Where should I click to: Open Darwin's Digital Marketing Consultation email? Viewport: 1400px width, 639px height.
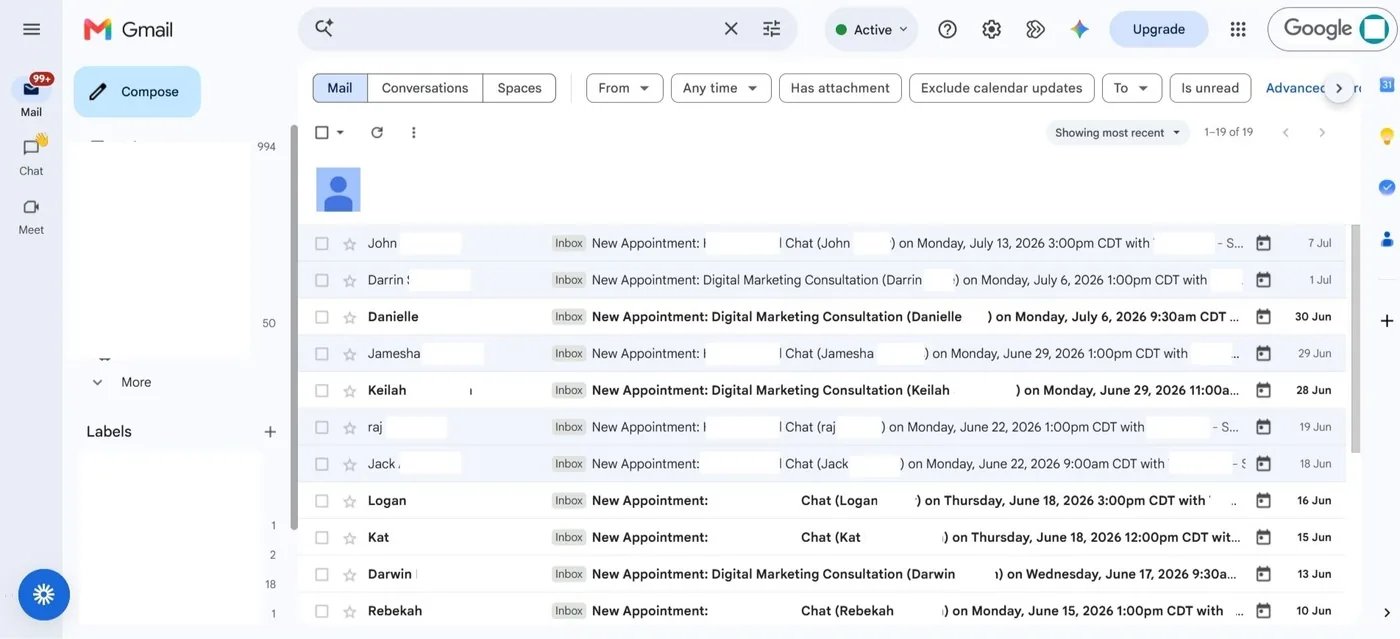coord(822,574)
